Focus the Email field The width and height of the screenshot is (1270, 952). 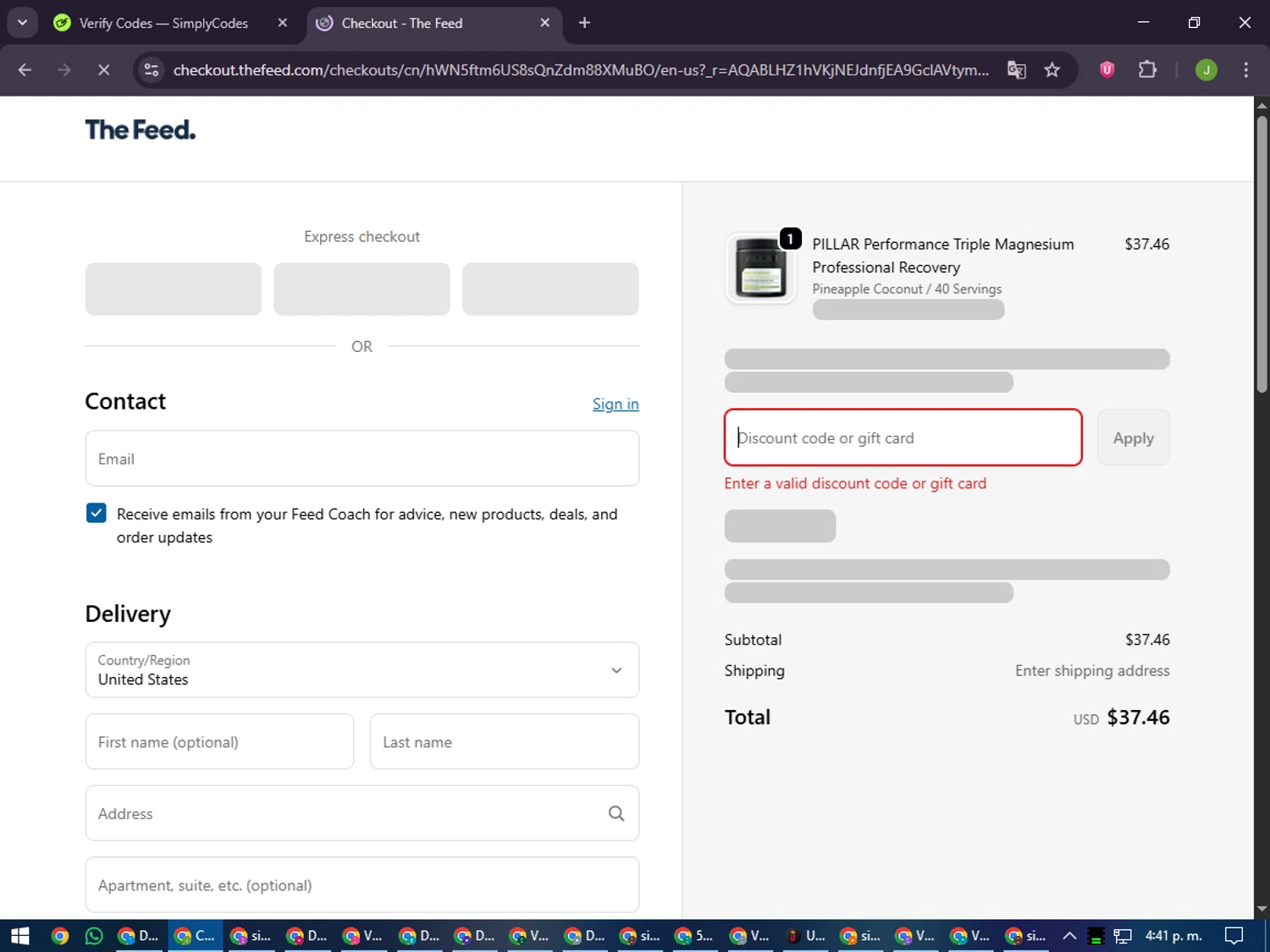coord(362,459)
